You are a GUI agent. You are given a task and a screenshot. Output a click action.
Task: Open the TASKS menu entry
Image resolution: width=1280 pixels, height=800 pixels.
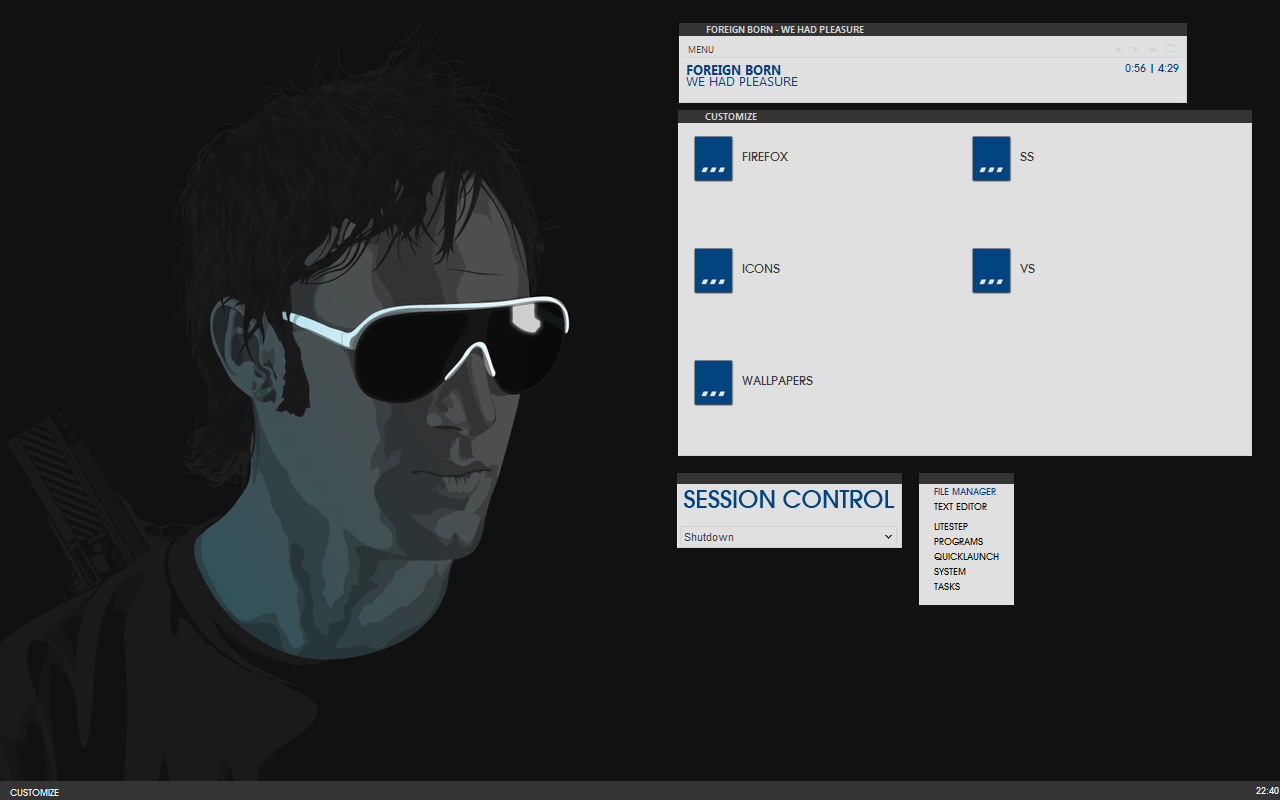(947, 587)
